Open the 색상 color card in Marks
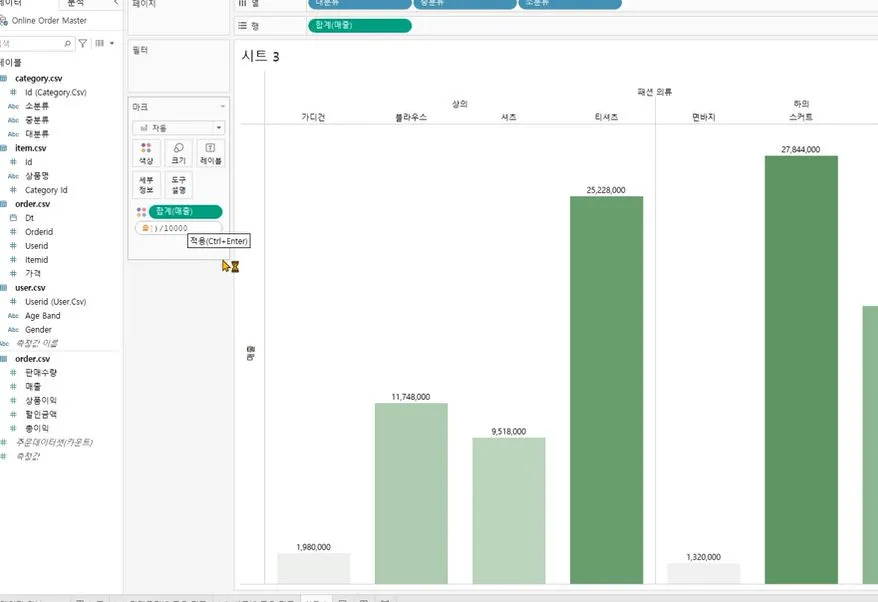 [146, 153]
